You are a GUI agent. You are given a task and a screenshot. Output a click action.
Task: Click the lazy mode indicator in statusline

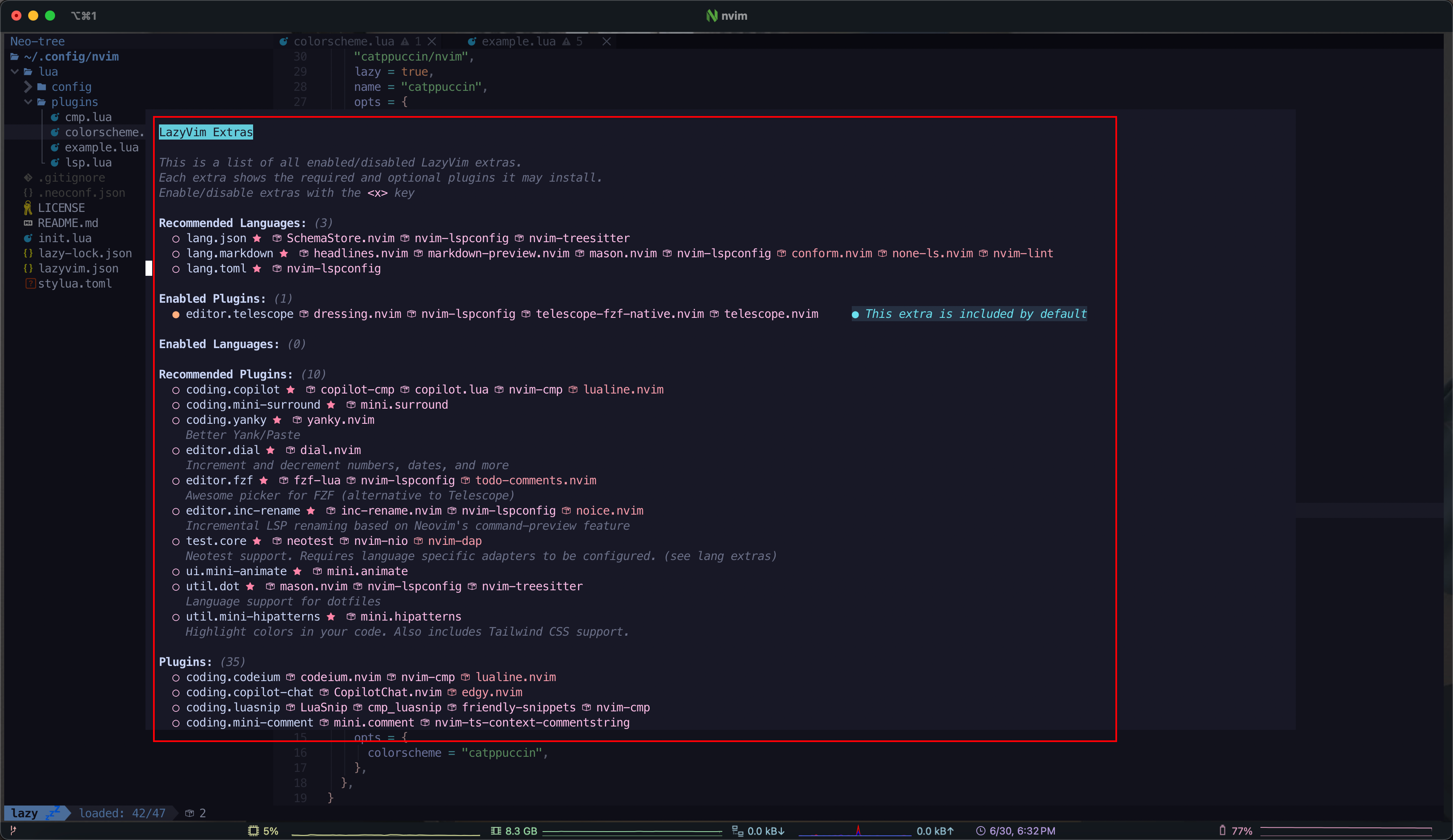37,814
